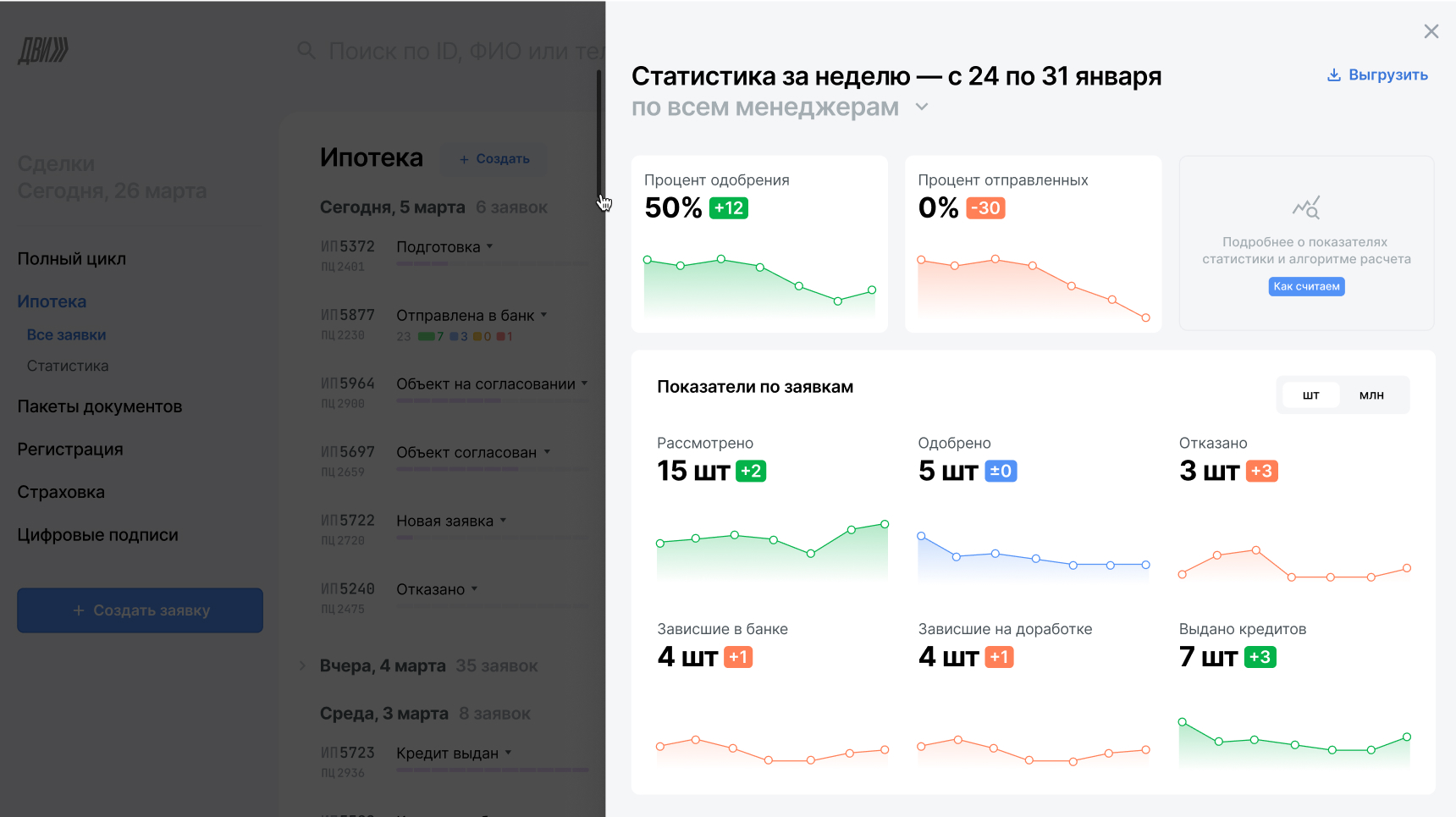Click the Отказано +3 badge
The height and width of the screenshot is (817, 1456).
(x=1261, y=471)
